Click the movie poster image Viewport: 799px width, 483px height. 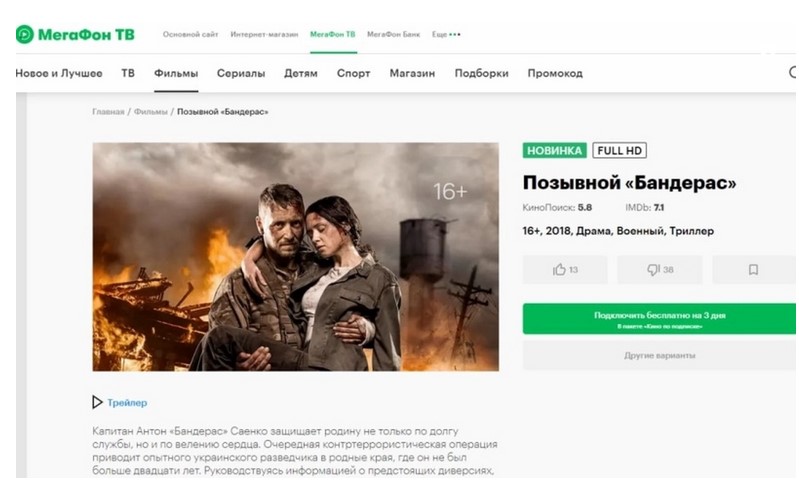(x=296, y=257)
